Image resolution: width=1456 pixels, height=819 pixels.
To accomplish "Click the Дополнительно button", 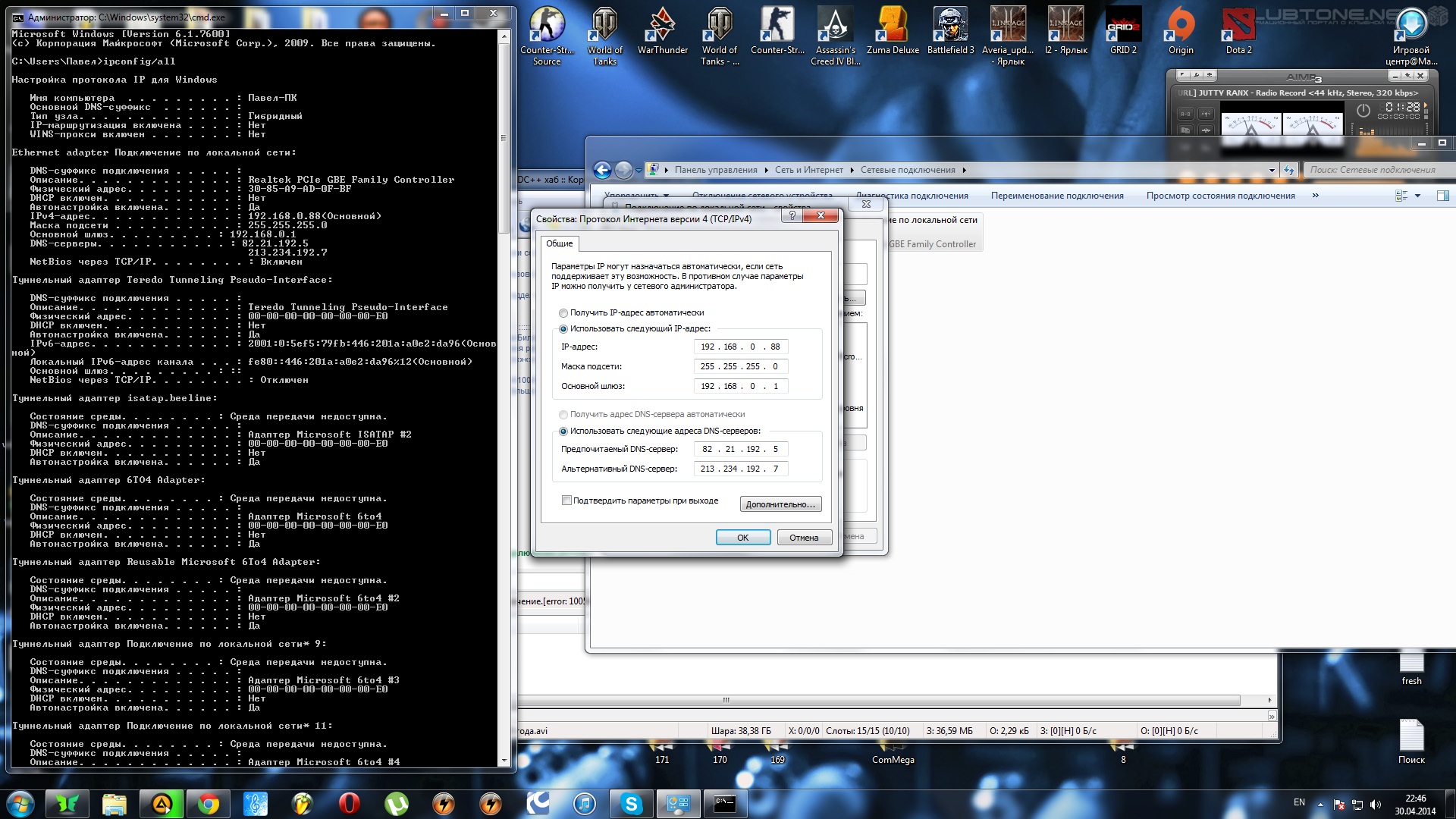I will 780,504.
